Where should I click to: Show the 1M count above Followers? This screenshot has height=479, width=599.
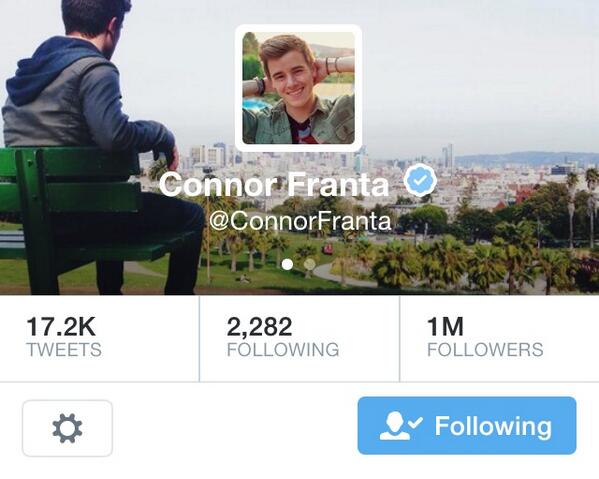point(445,327)
